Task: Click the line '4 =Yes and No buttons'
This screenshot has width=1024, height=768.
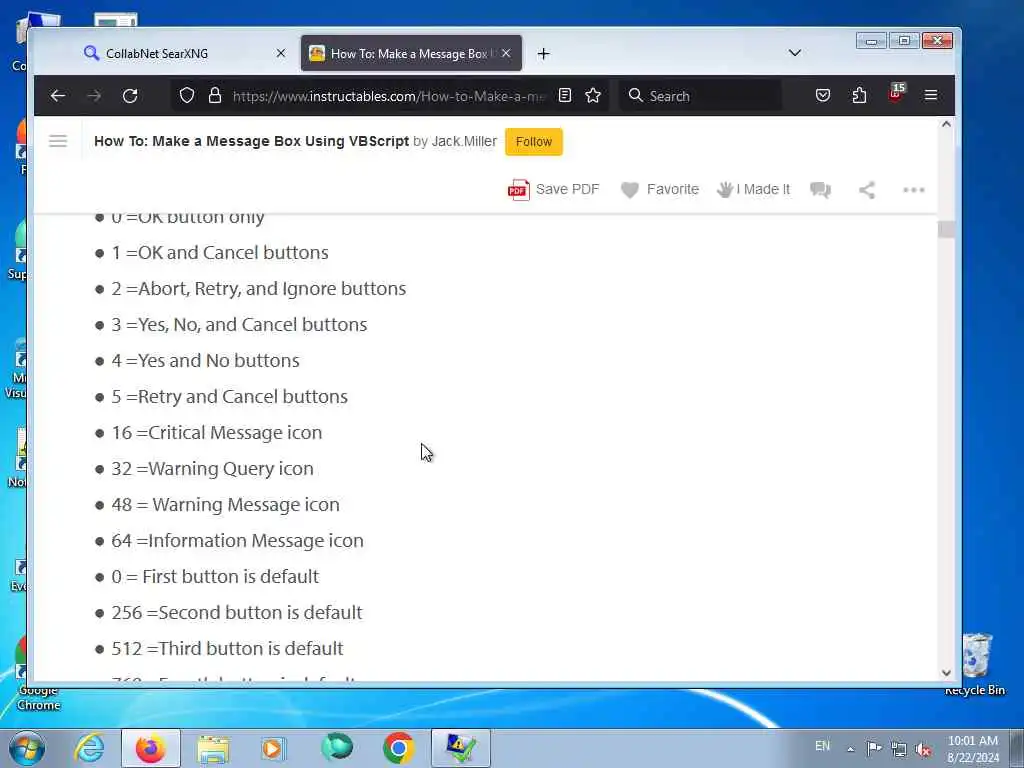Action: click(205, 360)
